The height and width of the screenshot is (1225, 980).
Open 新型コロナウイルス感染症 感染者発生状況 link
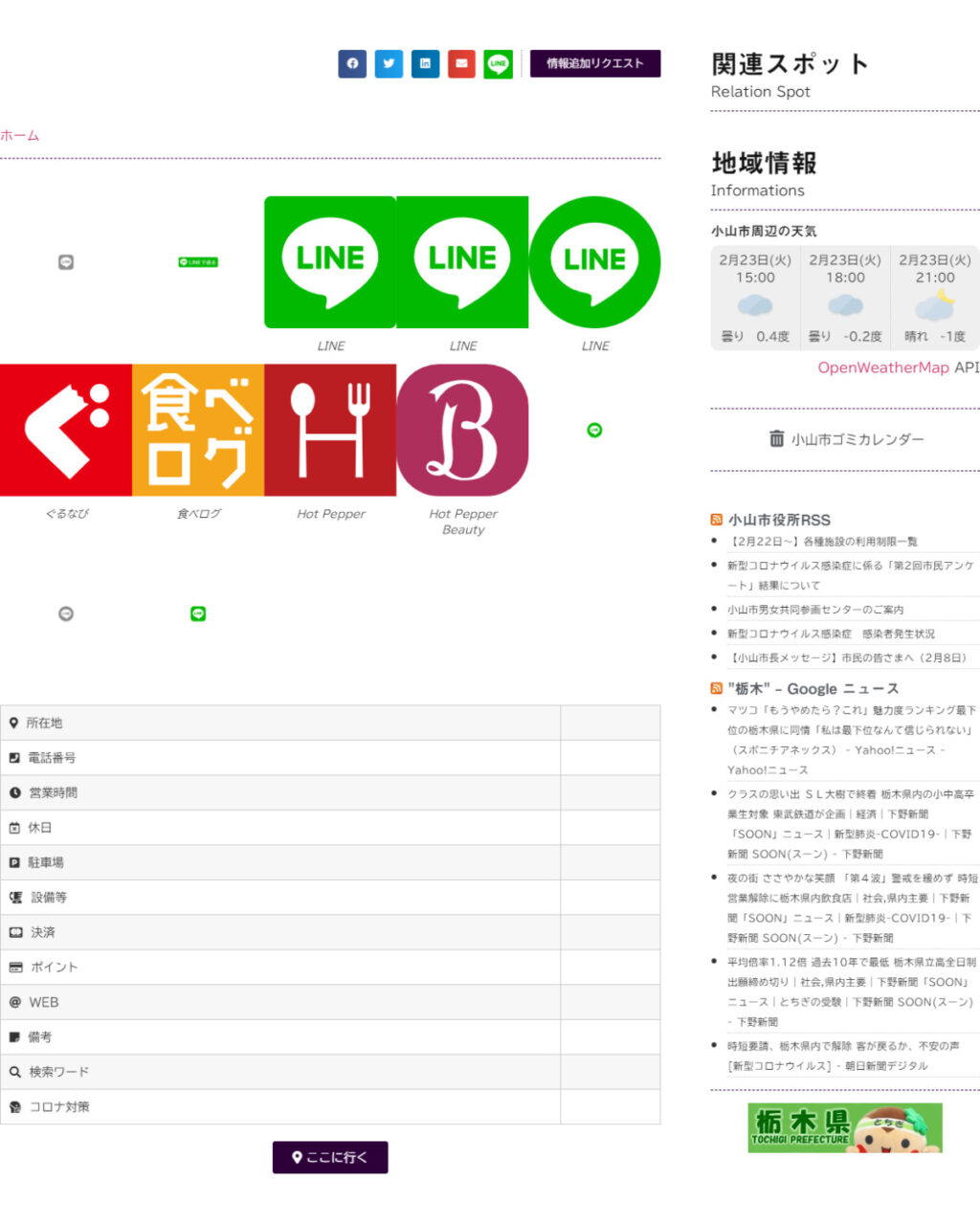pos(831,634)
